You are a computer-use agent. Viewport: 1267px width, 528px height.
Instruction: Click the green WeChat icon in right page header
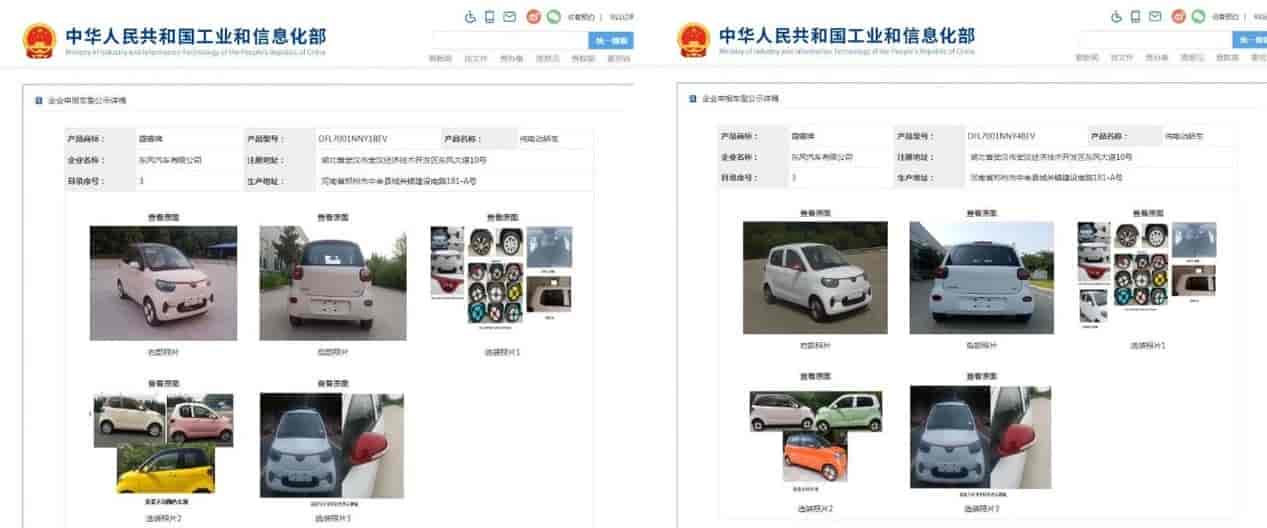tap(1198, 17)
